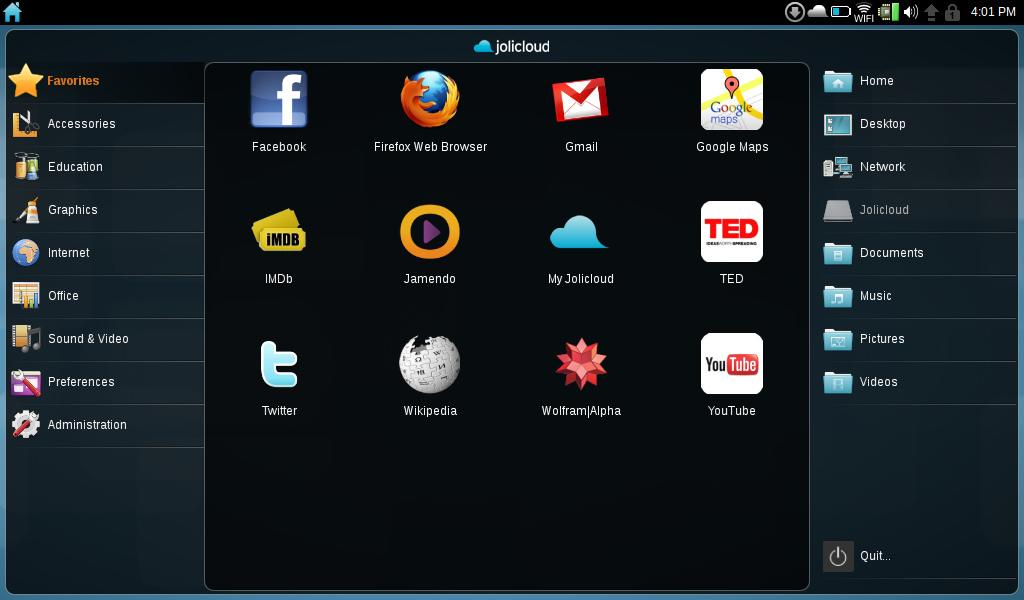1024x600 pixels.
Task: Open the Gmail app icon
Action: point(581,99)
